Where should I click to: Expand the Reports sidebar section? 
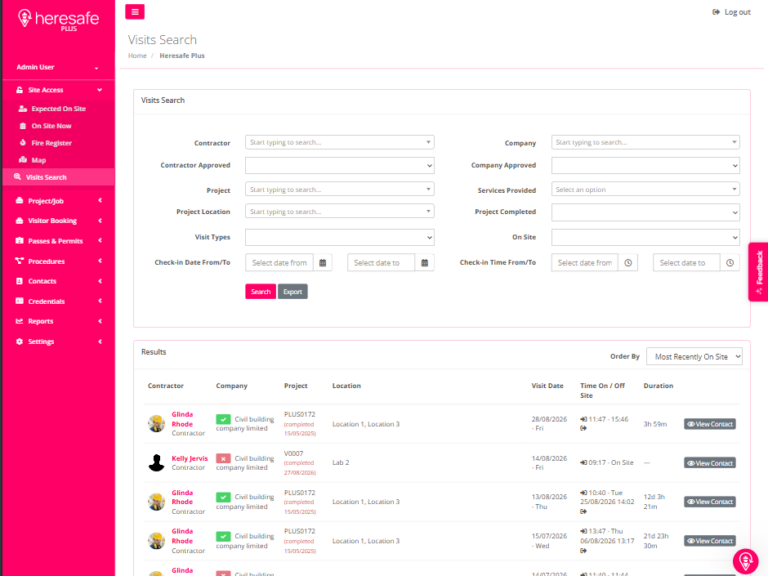(58, 321)
